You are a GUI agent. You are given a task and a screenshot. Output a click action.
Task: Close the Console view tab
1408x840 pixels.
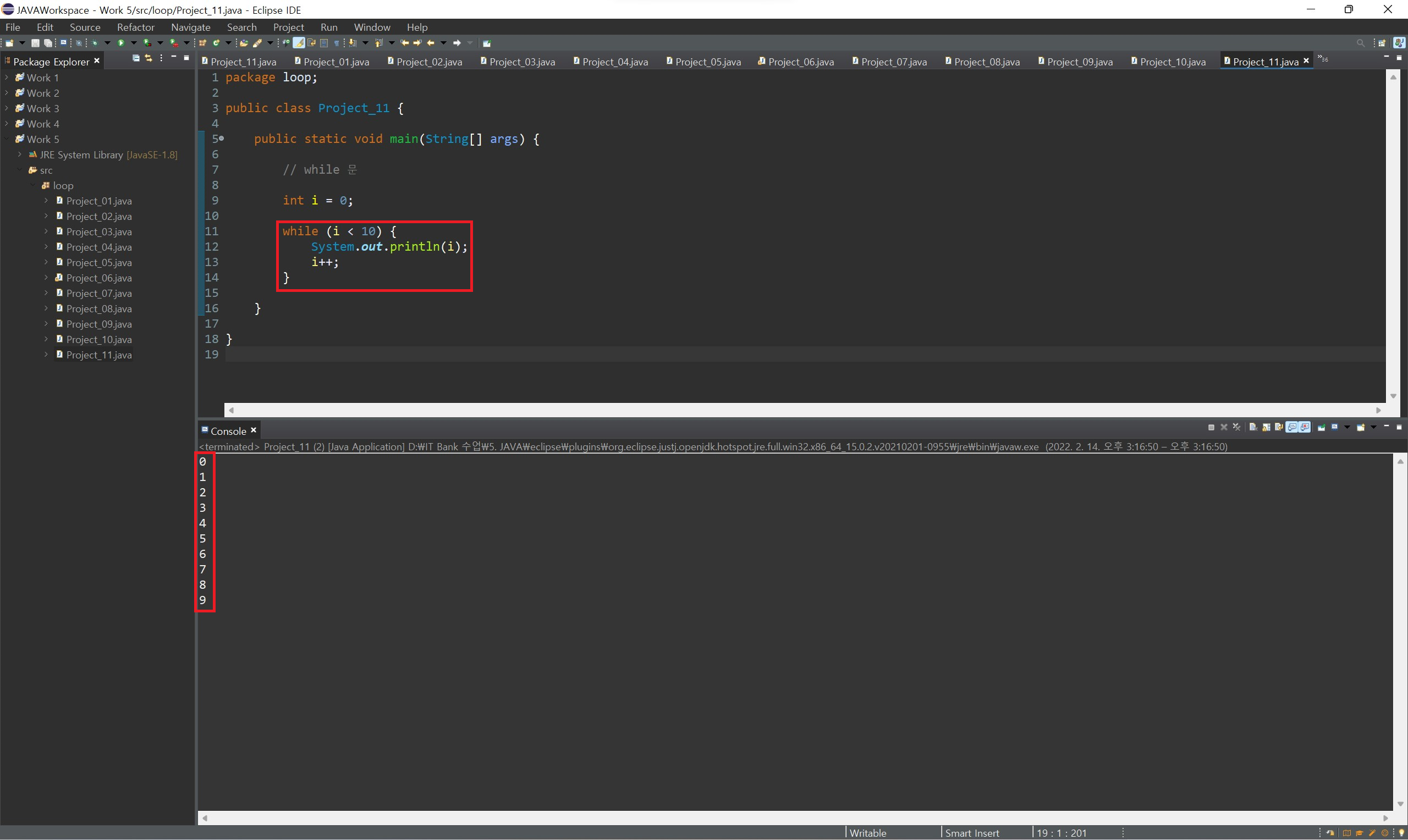pyautogui.click(x=254, y=431)
